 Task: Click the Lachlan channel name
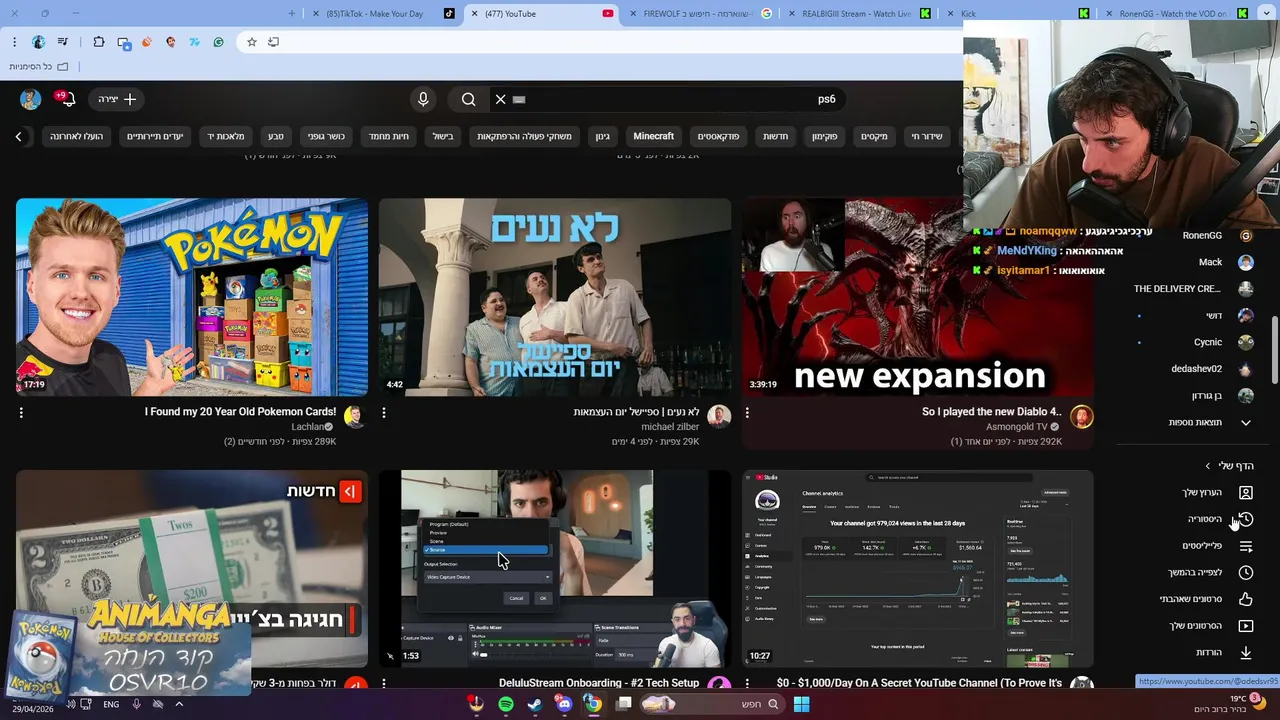coord(308,427)
